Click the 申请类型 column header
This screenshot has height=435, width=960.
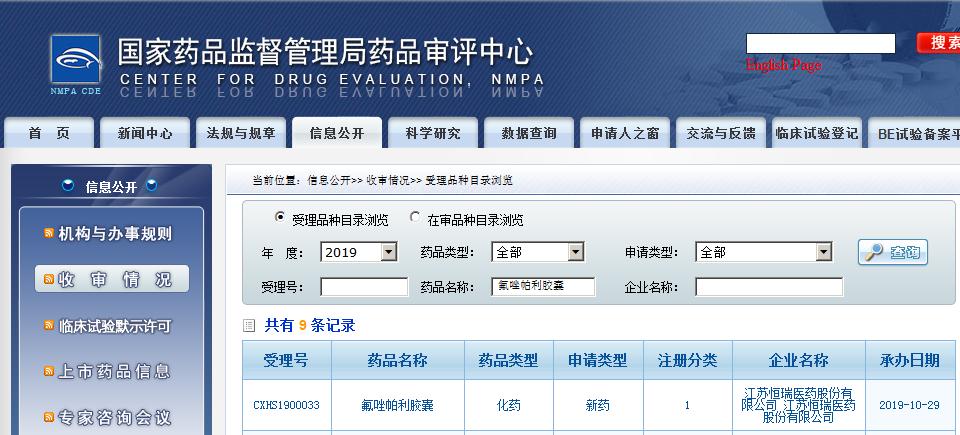598,360
